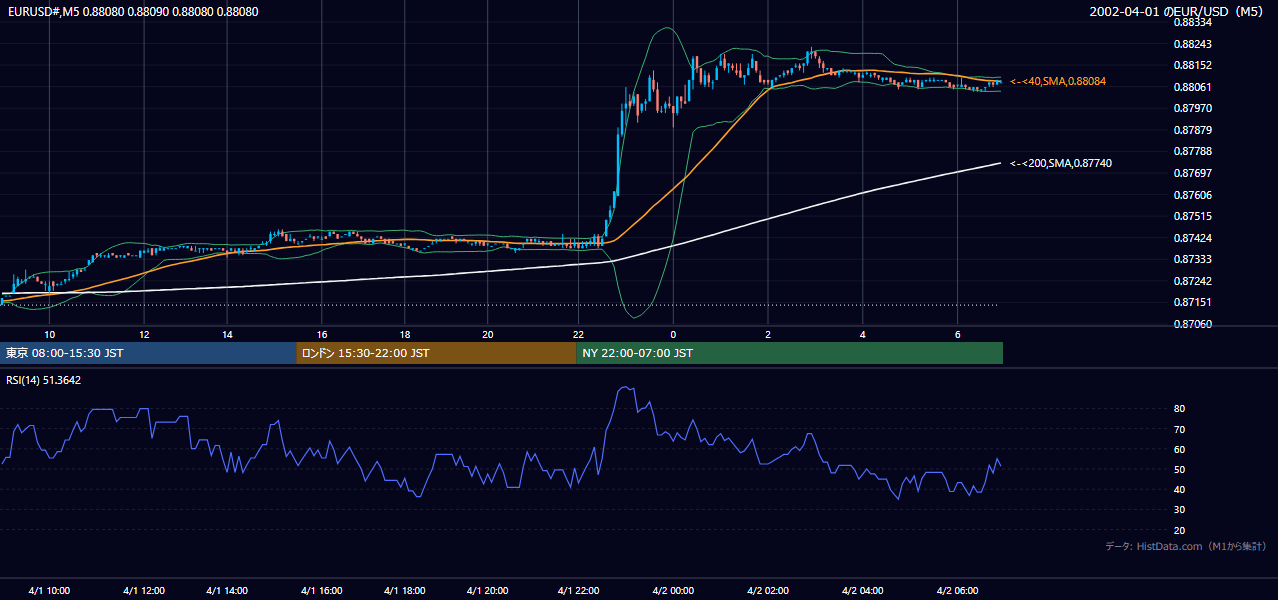Click price level 0.87424 on axis

(1192, 238)
